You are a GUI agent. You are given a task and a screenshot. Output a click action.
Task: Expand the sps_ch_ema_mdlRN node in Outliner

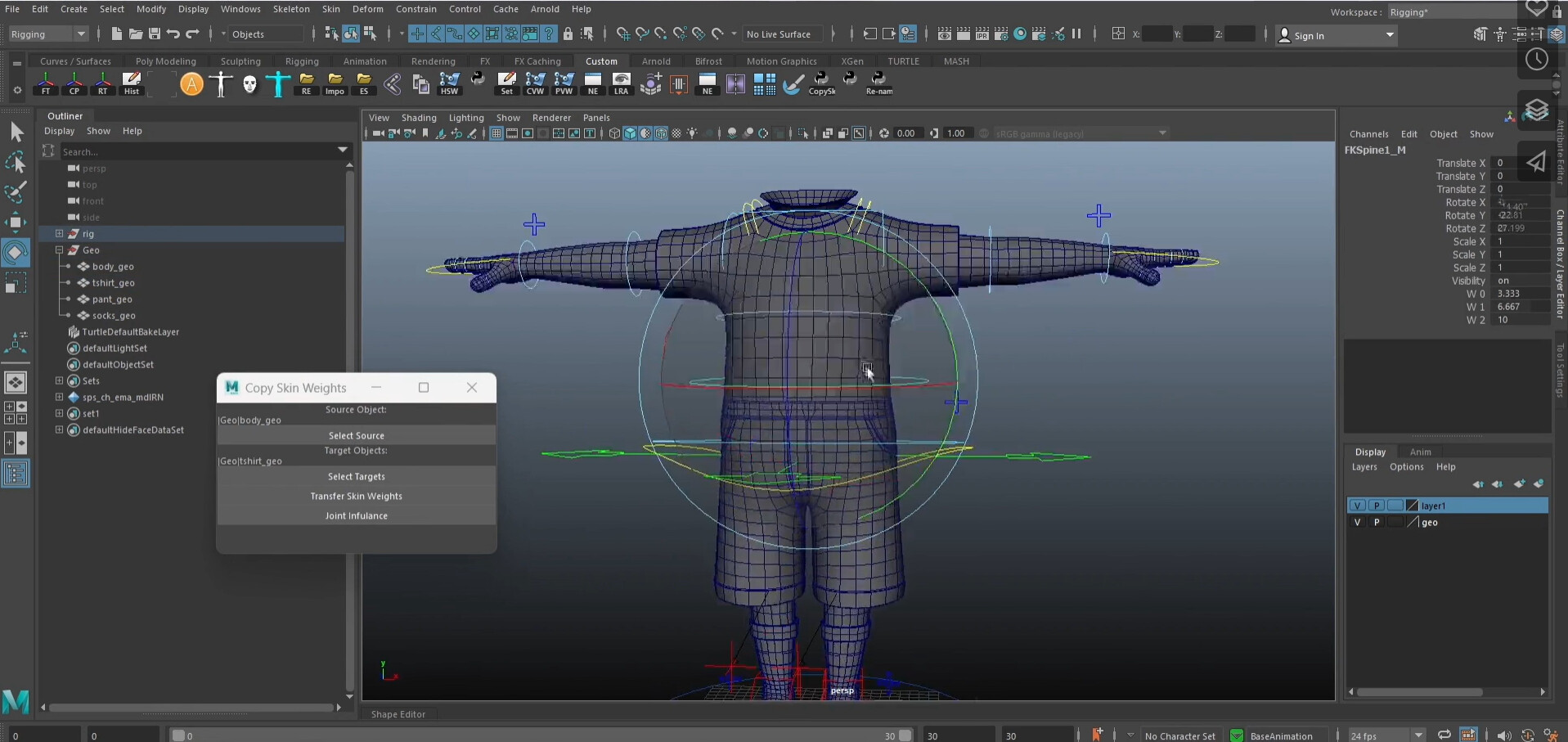58,397
